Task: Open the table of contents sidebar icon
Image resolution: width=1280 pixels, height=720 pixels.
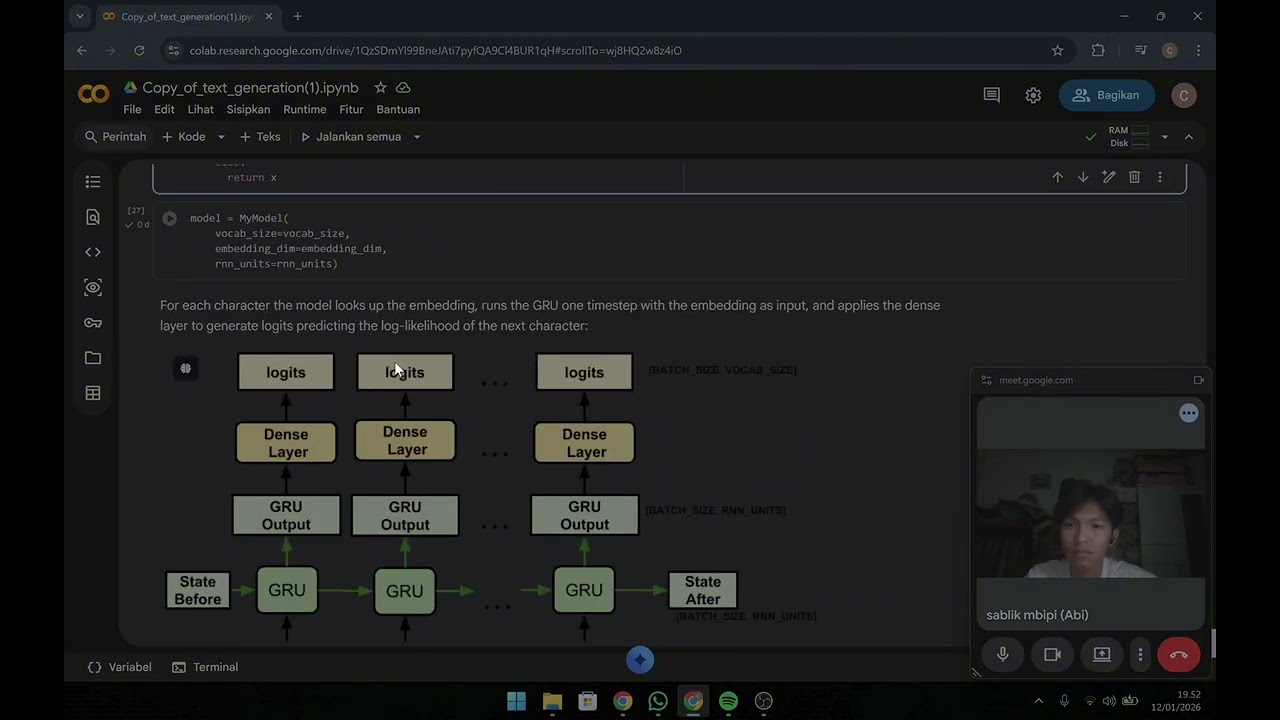Action: (x=93, y=182)
